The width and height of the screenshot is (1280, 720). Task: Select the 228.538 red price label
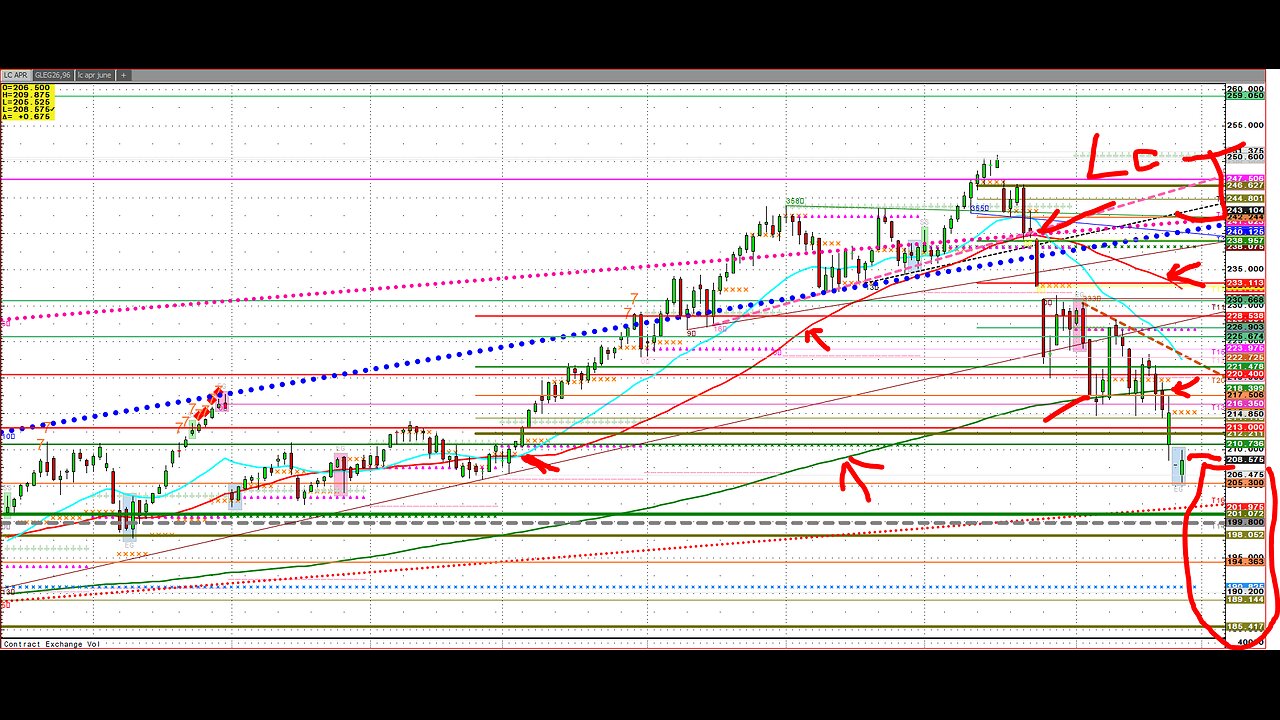(1245, 316)
